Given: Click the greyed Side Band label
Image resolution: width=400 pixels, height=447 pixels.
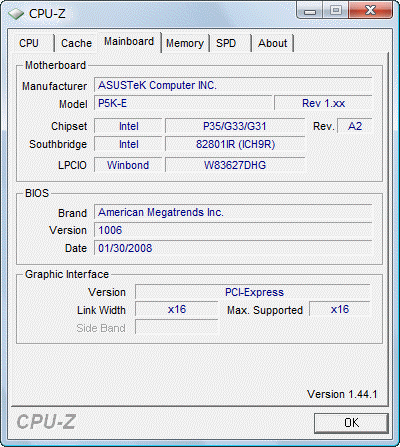Looking at the screenshot, I should pyautogui.click(x=101, y=328).
